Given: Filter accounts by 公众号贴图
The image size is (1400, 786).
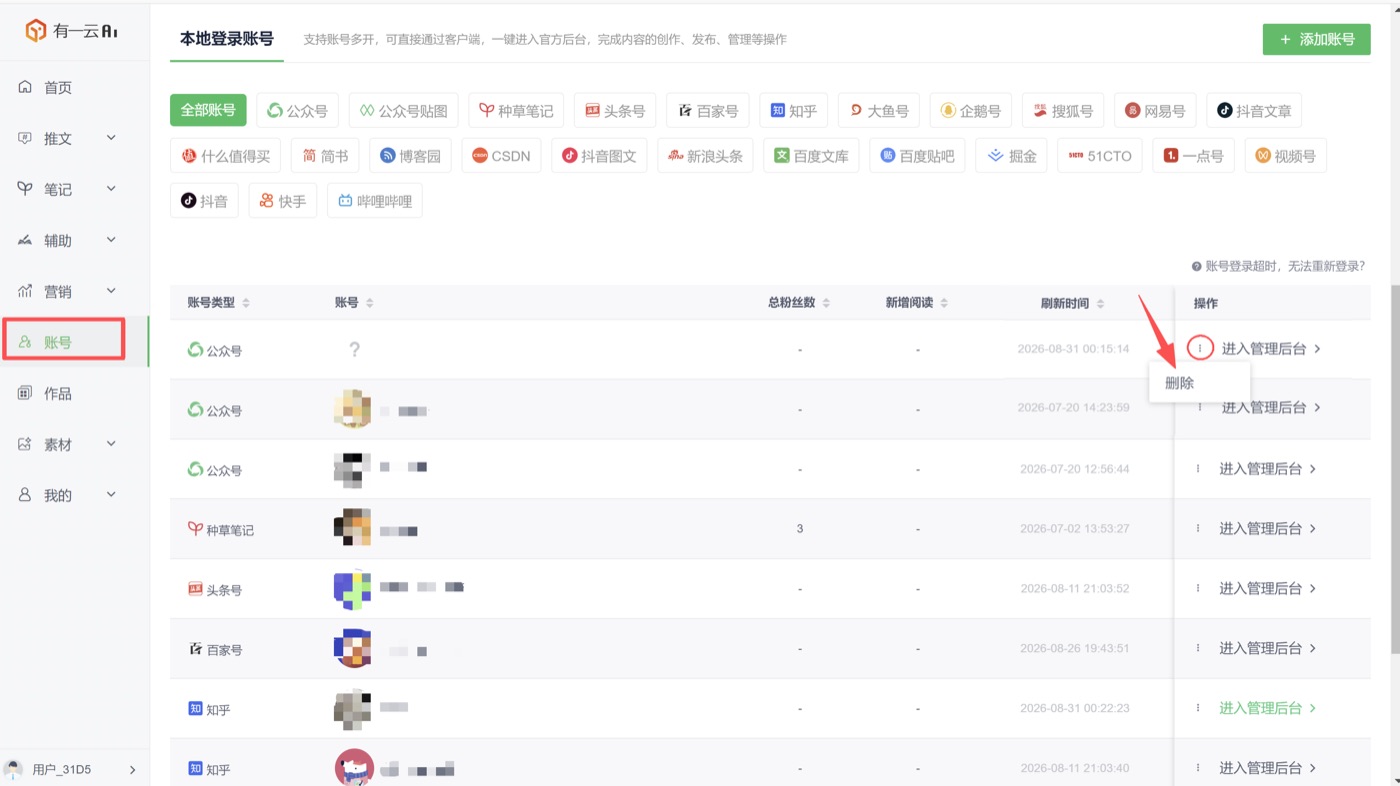Looking at the screenshot, I should (x=404, y=111).
